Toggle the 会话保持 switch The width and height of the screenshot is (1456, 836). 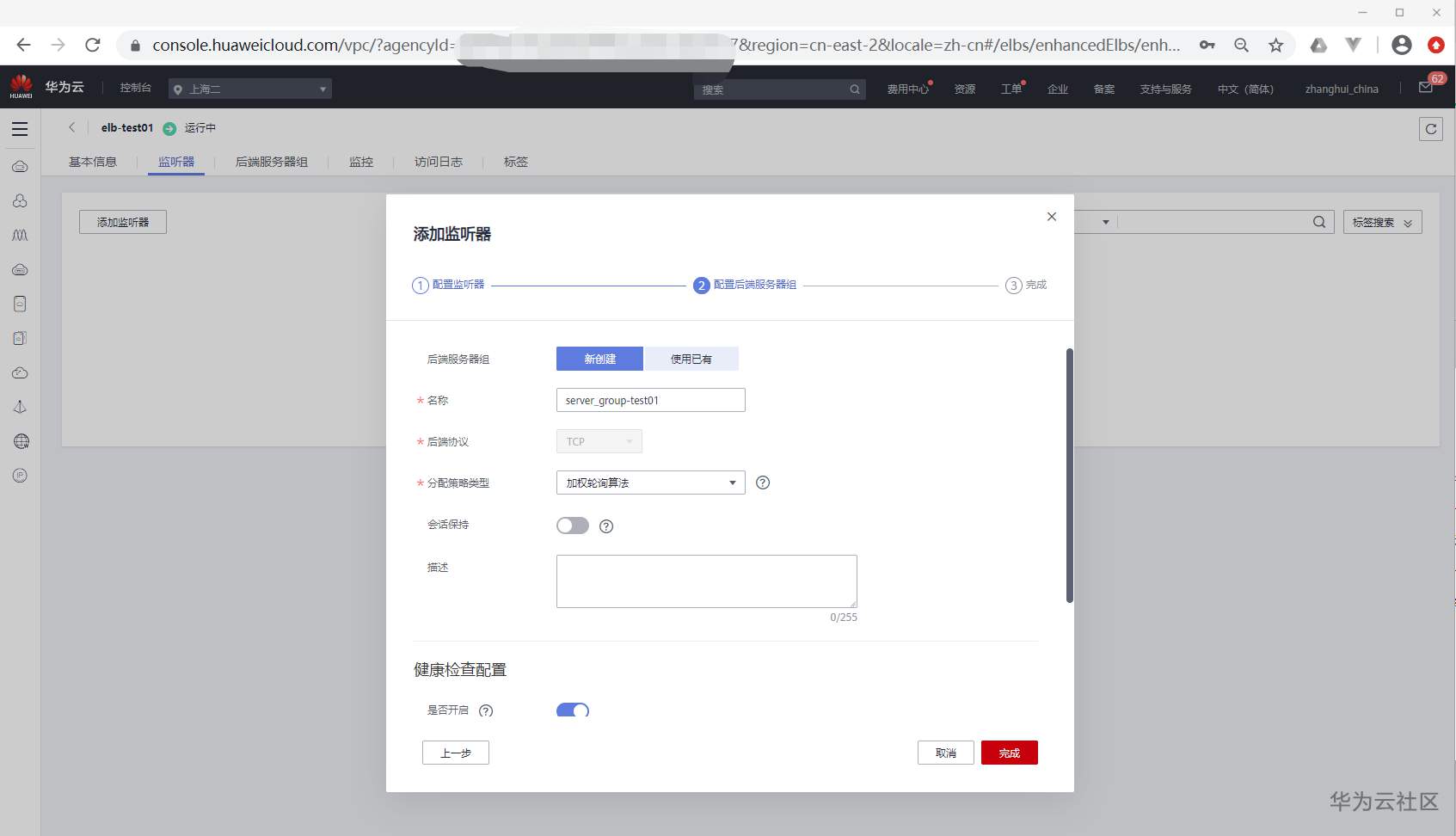point(573,526)
